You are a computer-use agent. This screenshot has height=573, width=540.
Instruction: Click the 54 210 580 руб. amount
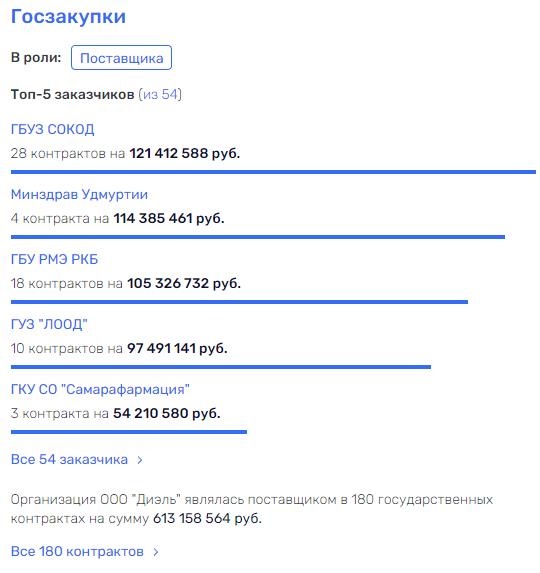pos(167,414)
